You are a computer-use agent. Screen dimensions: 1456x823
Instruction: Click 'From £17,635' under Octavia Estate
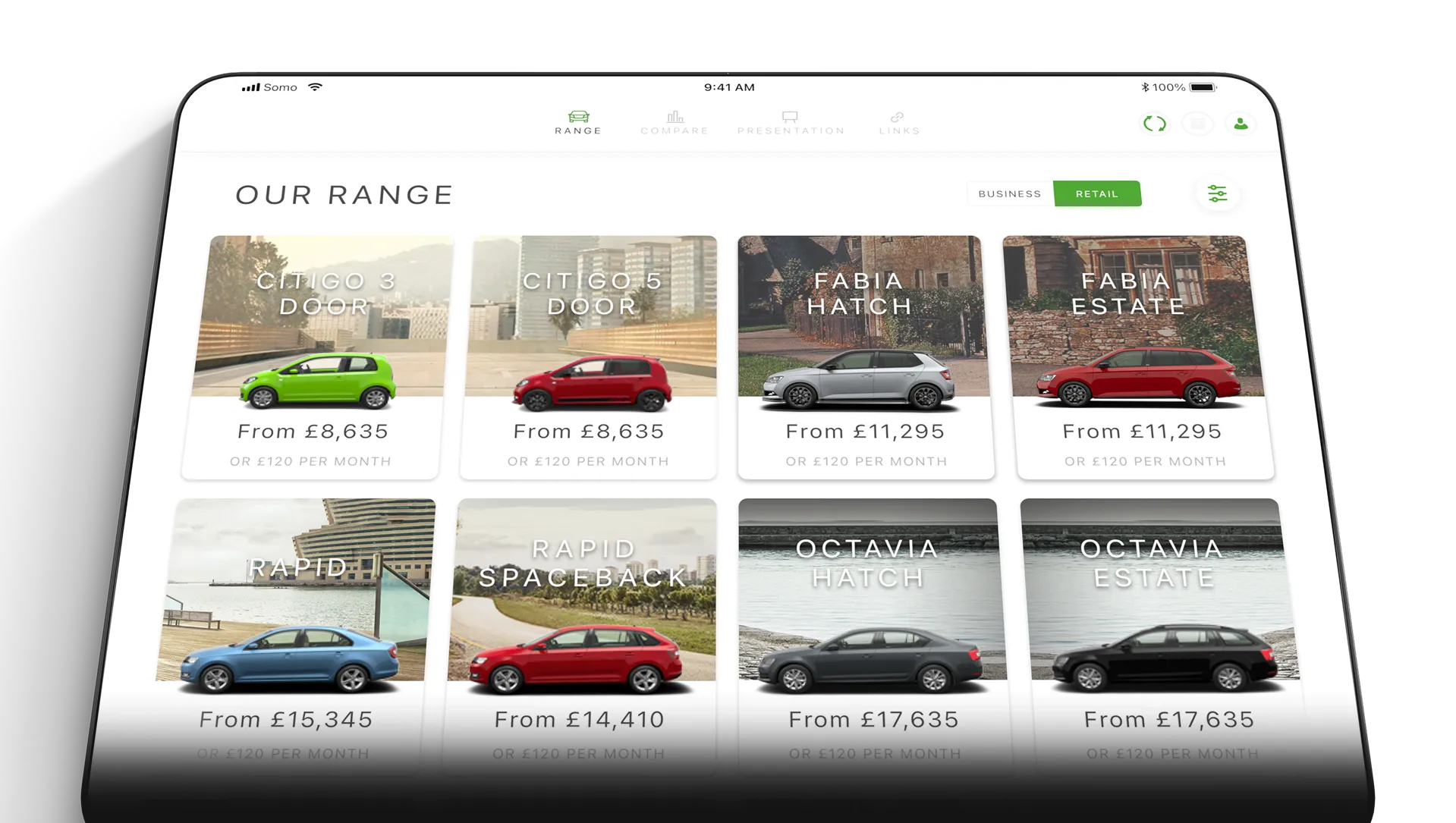coord(1169,719)
